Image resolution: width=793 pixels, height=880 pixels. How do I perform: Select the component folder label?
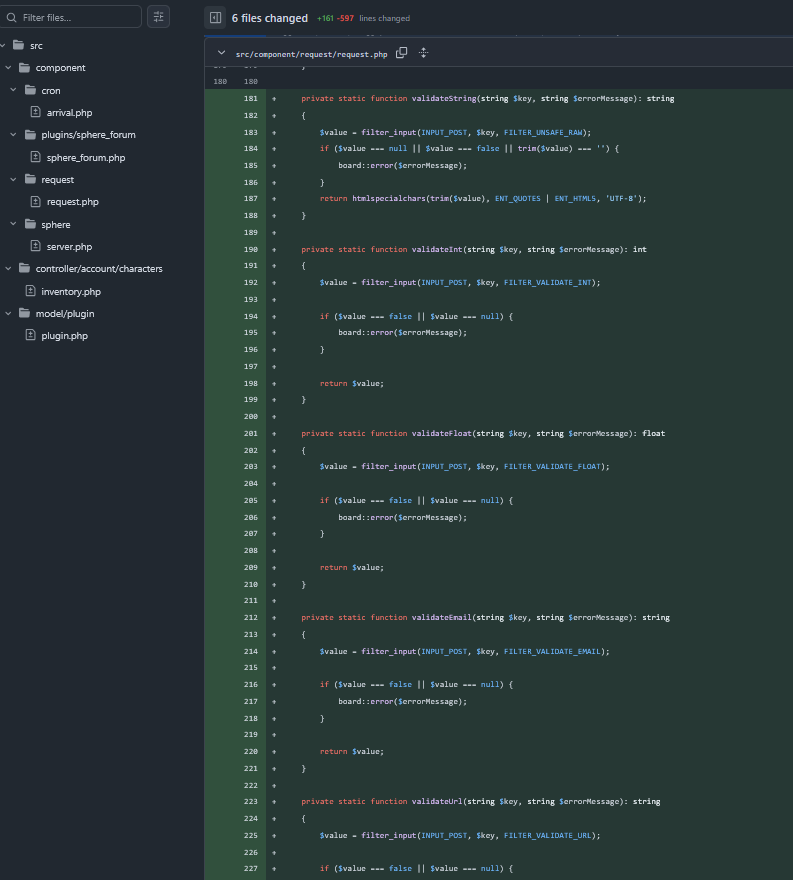61,68
